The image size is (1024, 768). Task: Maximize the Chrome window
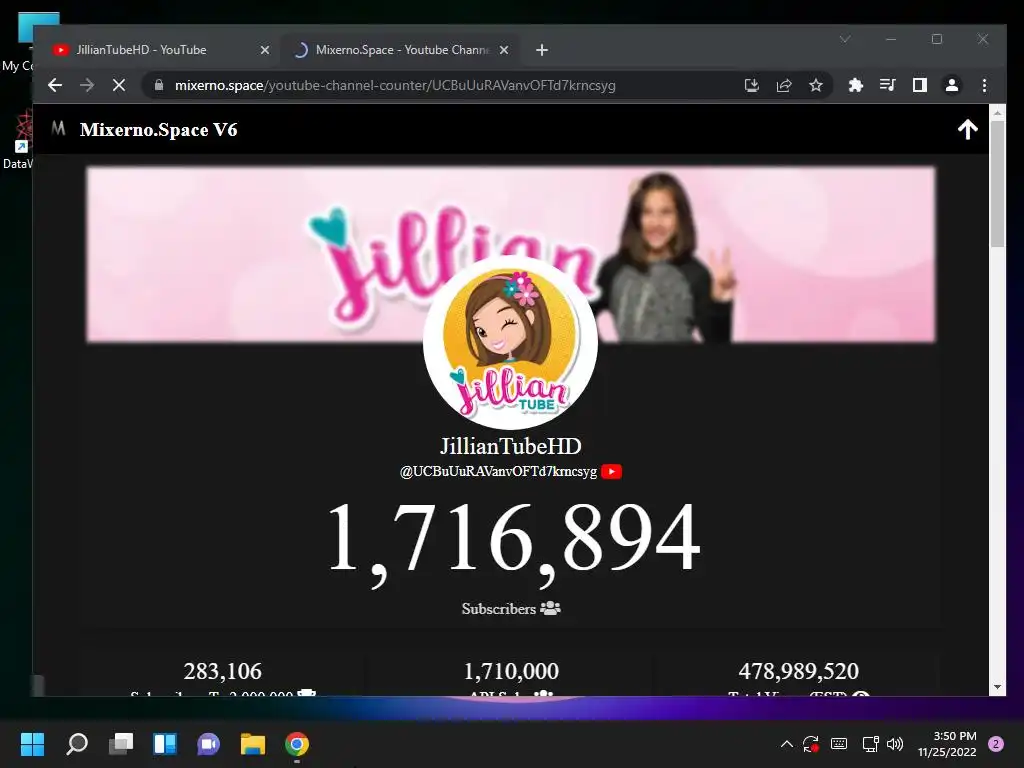[x=936, y=39]
